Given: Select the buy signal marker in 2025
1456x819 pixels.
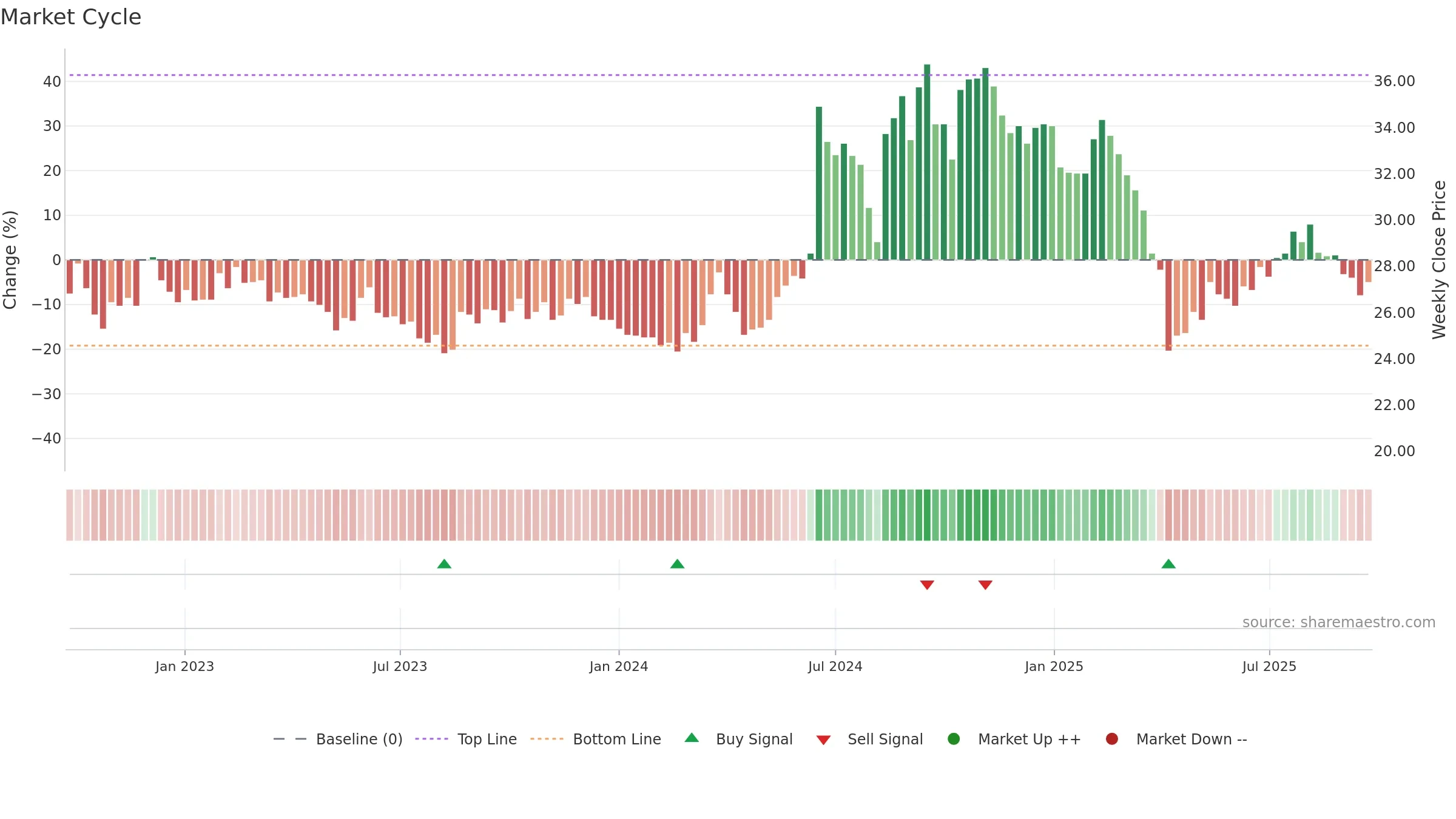Looking at the screenshot, I should coord(1168,564).
